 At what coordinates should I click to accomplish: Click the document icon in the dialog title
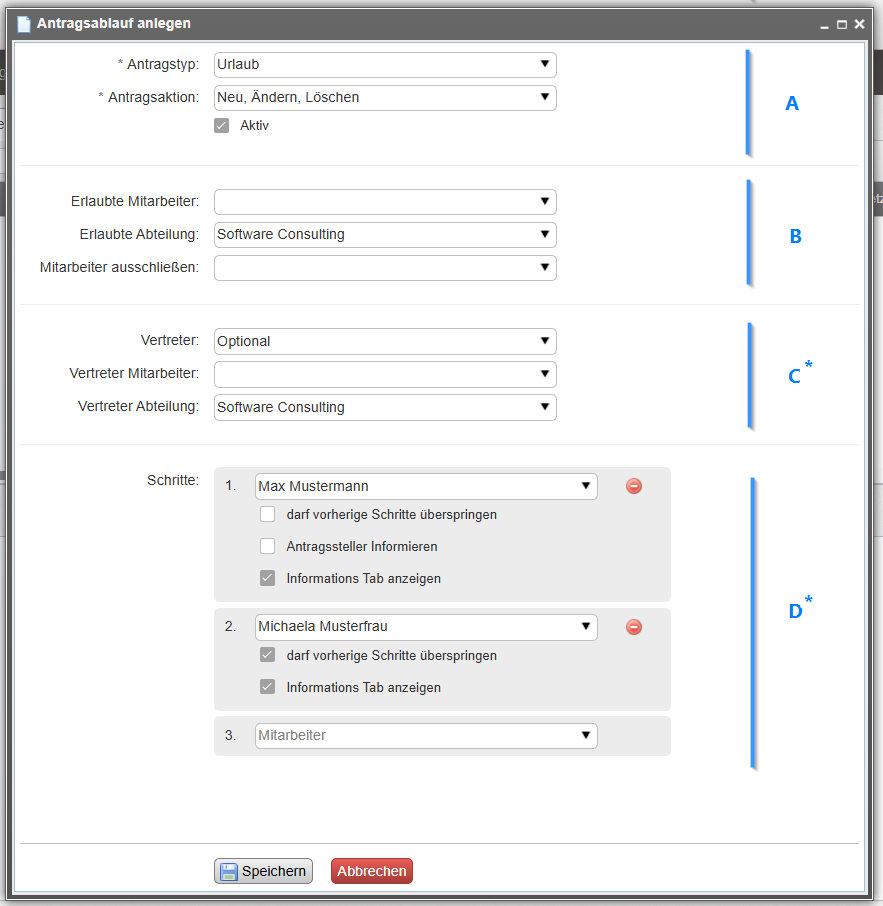24,23
